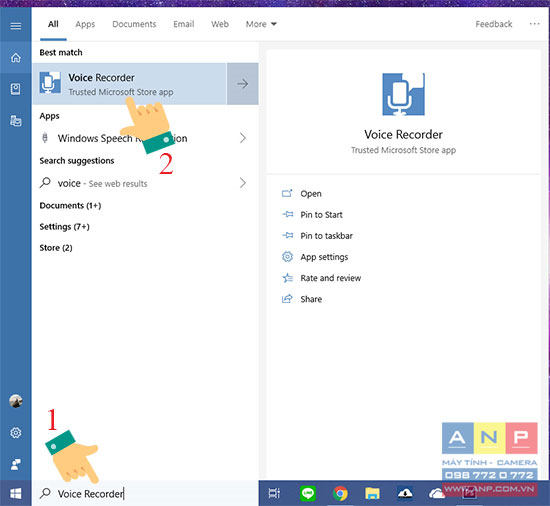Open OneDrive cloud icon on taskbar
550x506 pixels.
click(x=437, y=494)
